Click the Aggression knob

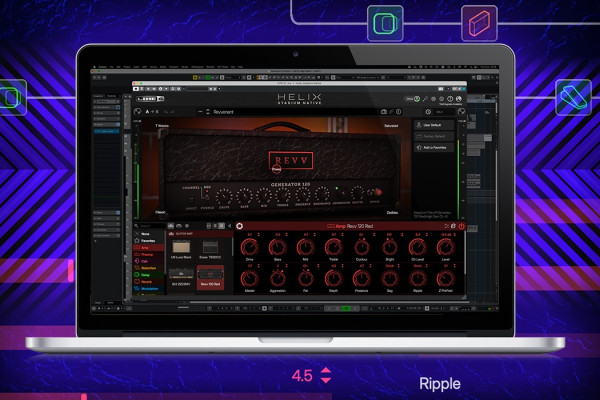[x=277, y=279]
